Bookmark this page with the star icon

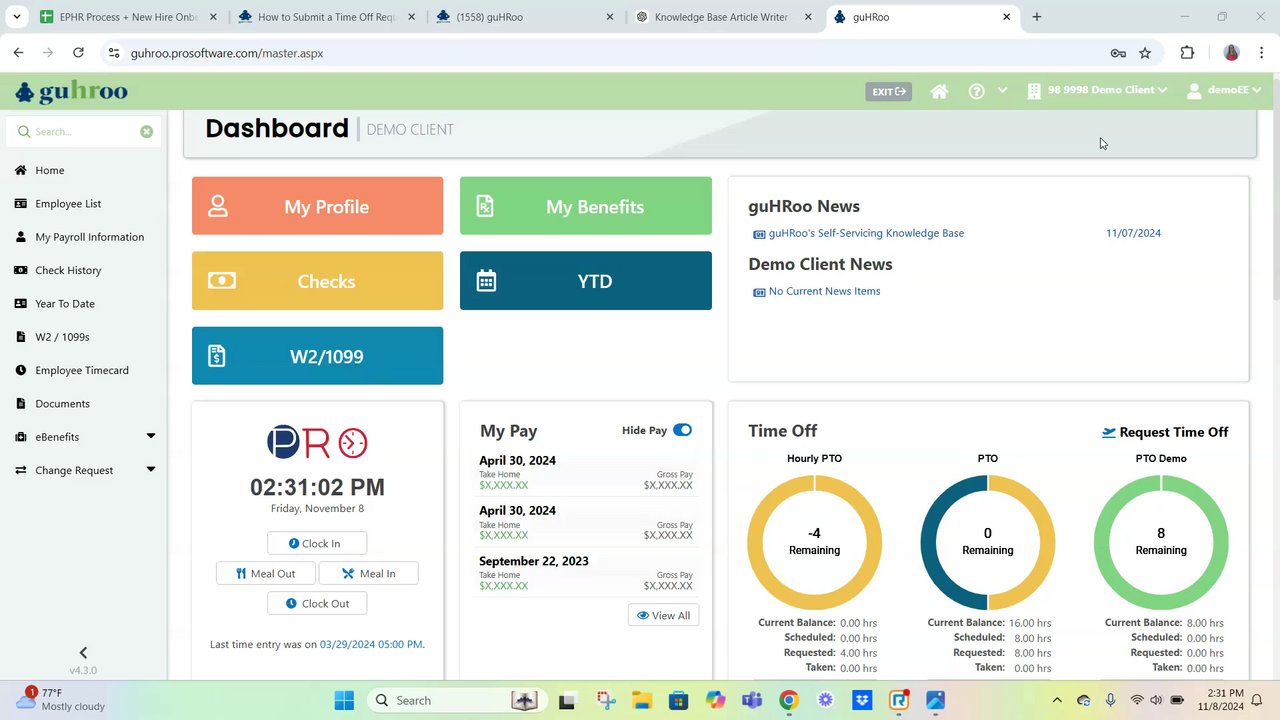(x=1145, y=53)
